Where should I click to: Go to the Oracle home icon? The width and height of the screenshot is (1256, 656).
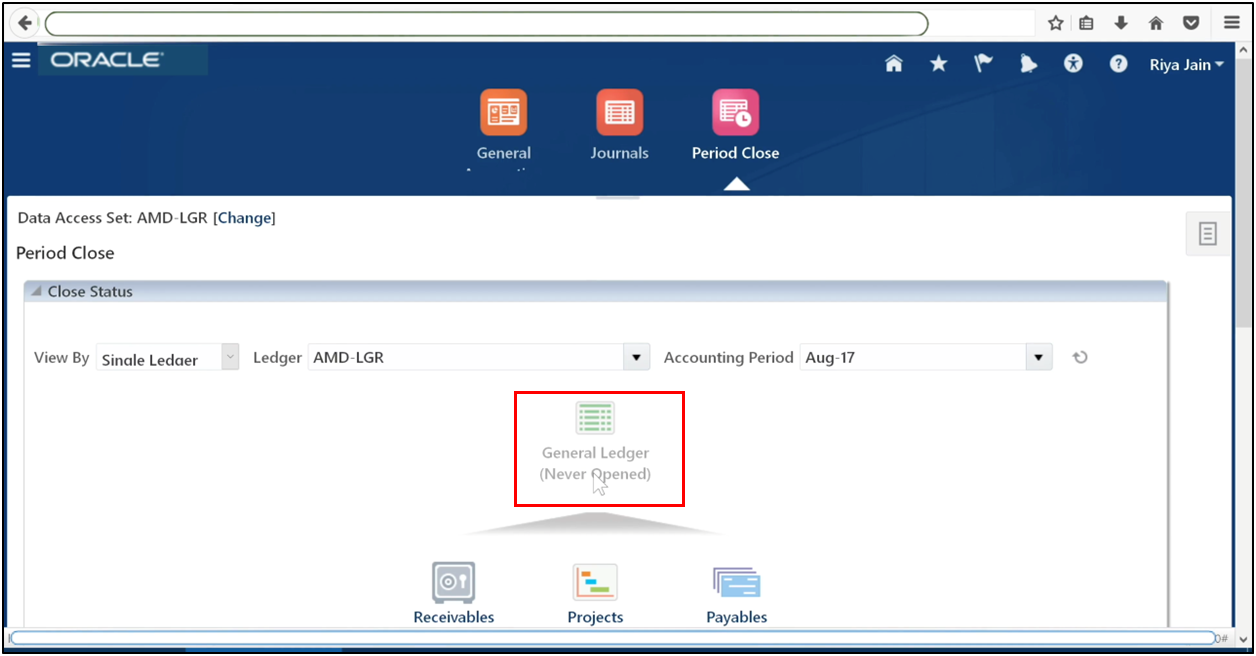(893, 63)
